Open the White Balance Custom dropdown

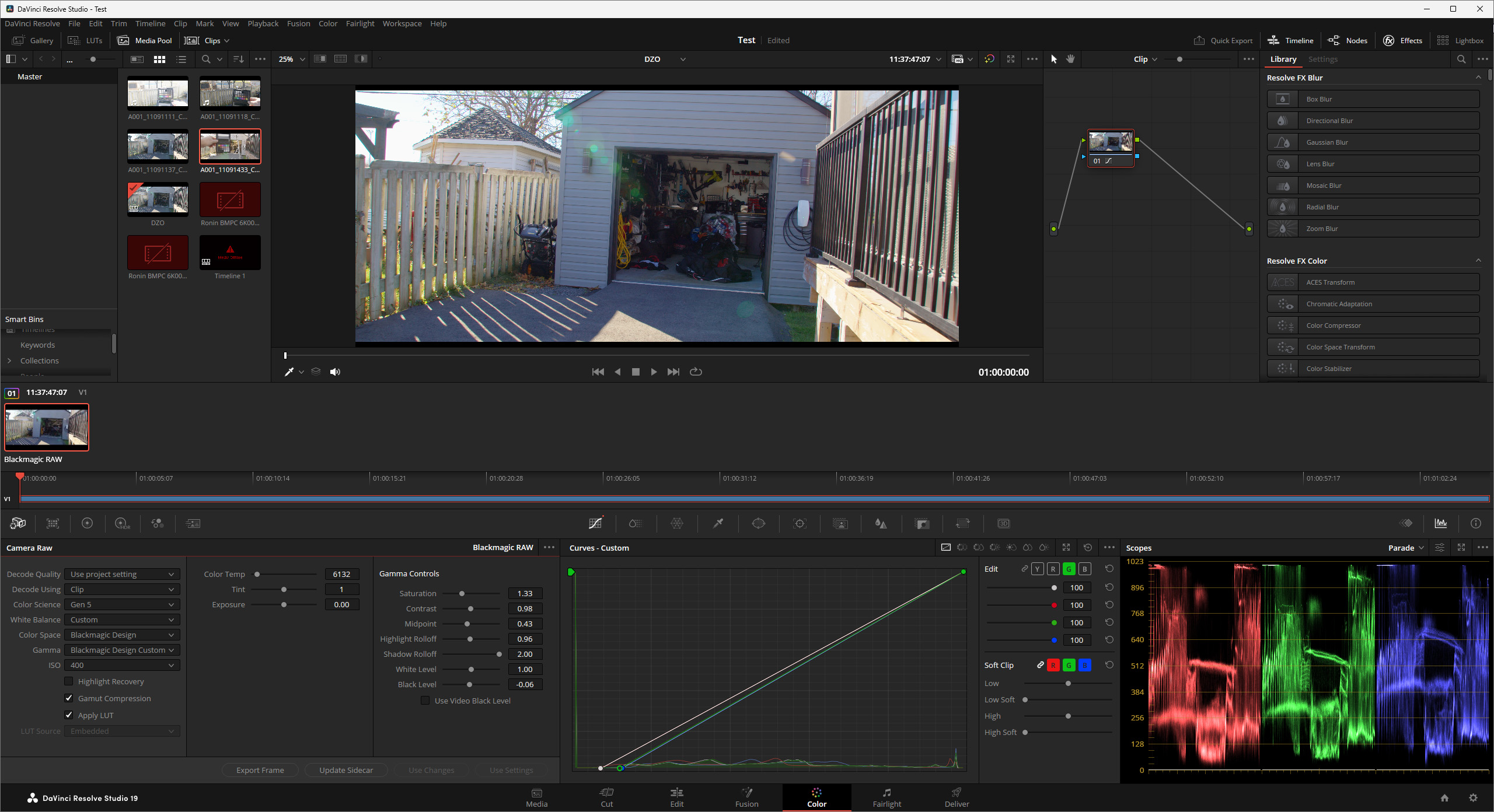coord(122,619)
